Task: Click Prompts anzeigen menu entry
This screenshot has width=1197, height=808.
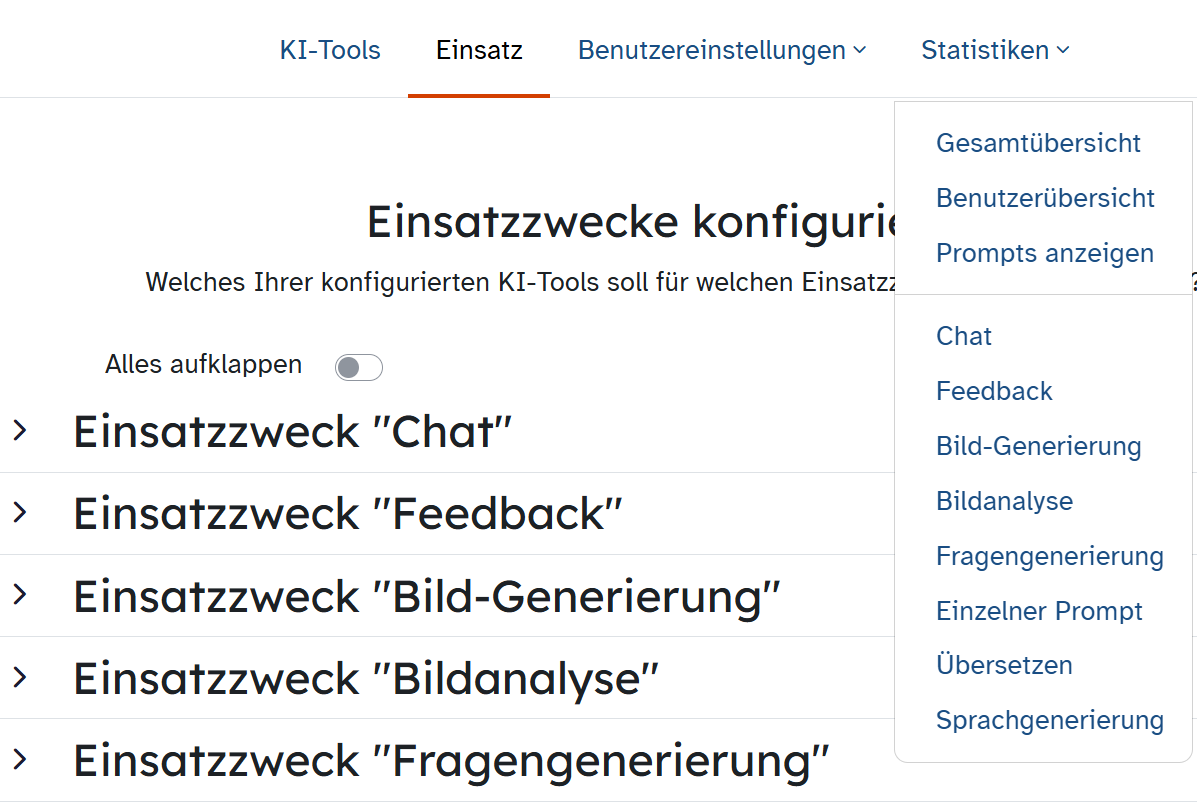Action: (1044, 253)
